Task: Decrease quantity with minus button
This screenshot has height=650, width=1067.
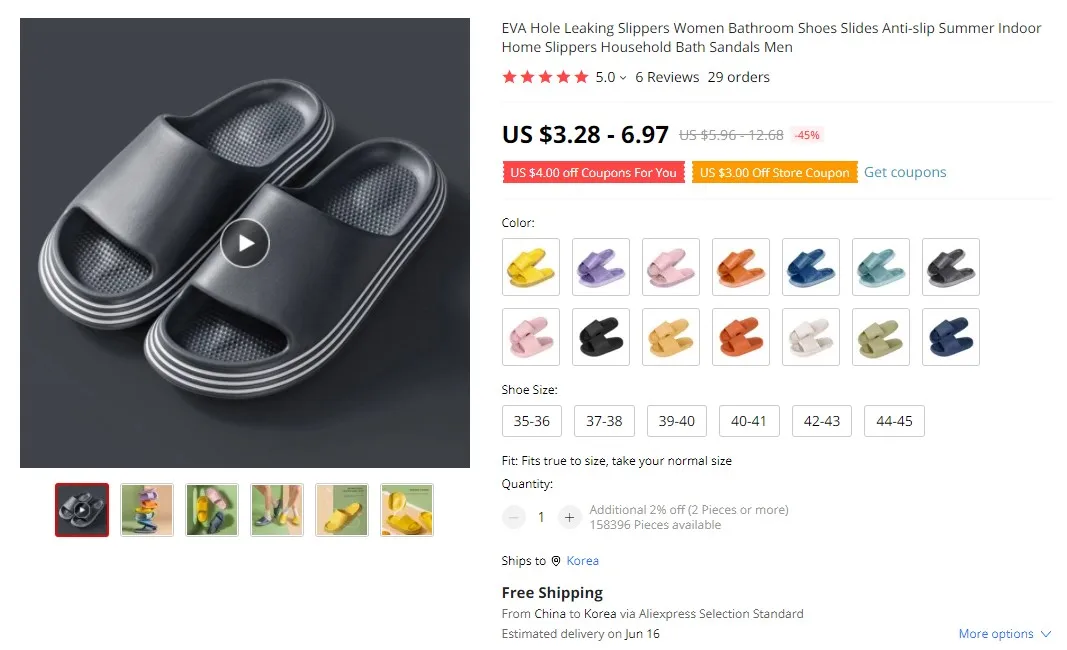Action: pos(514,517)
